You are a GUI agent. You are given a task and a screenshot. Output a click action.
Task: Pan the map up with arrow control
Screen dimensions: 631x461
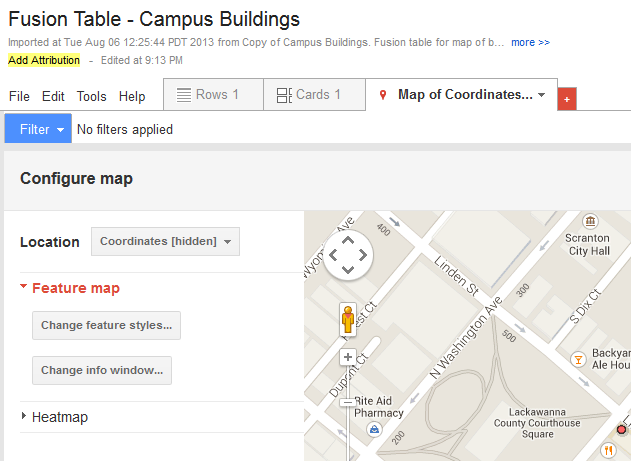pos(348,241)
